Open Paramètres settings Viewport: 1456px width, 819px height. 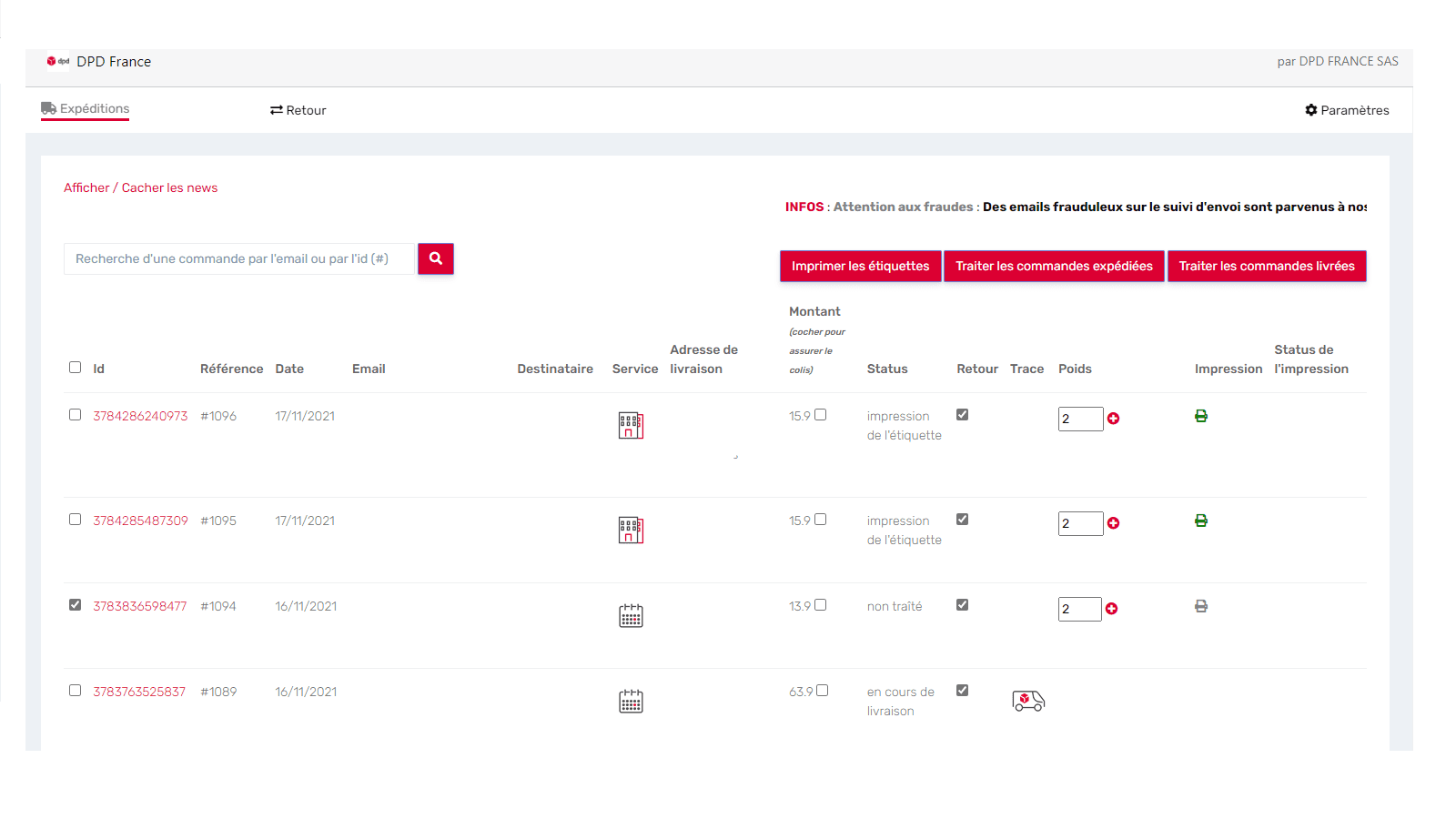point(1347,110)
